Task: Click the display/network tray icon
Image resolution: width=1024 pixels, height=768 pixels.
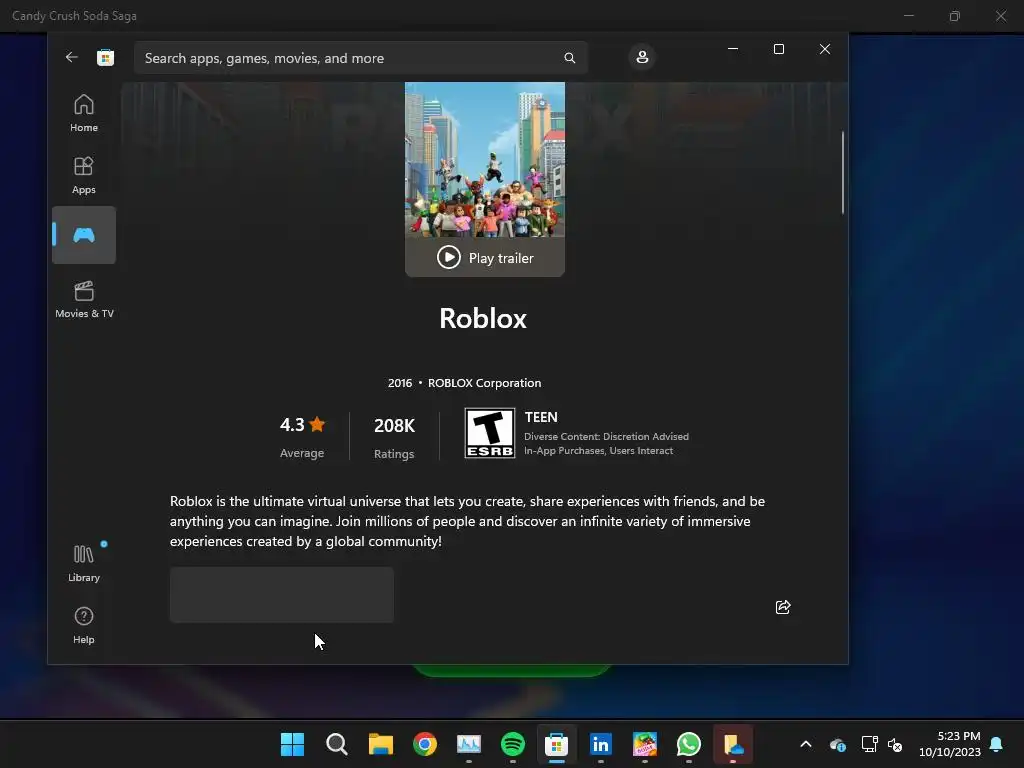Action: [x=869, y=744]
